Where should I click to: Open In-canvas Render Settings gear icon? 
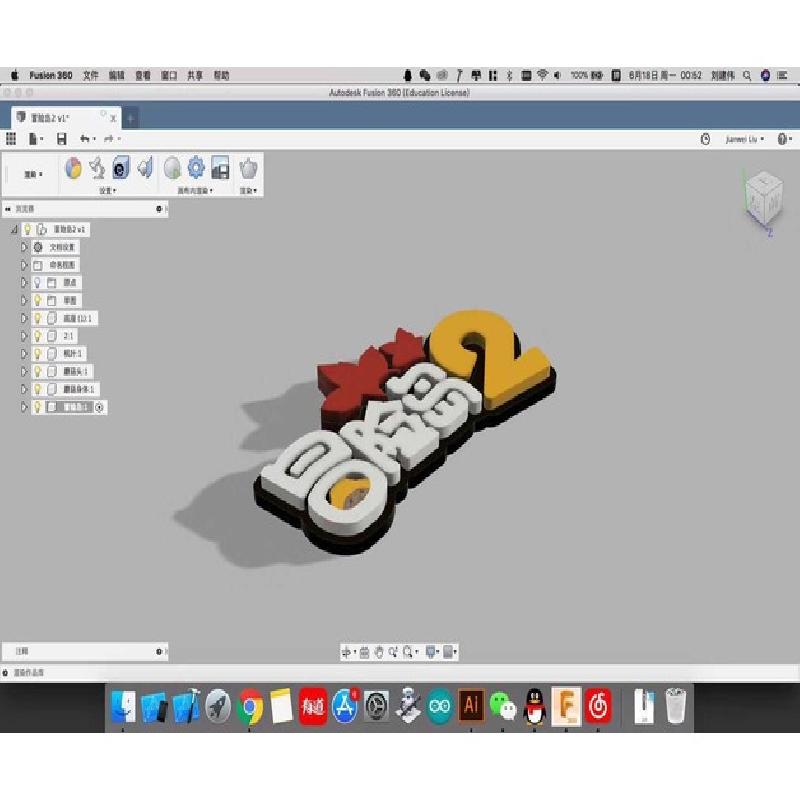click(196, 168)
